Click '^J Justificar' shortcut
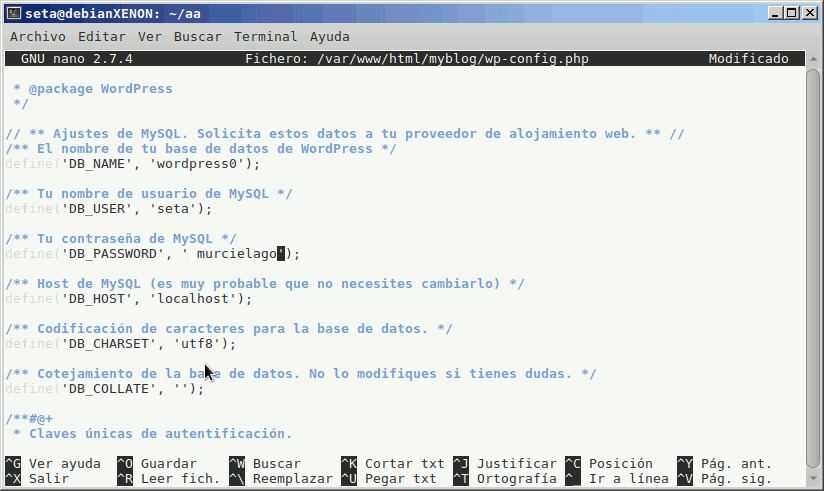Screen dimensions: 824x491 point(504,464)
